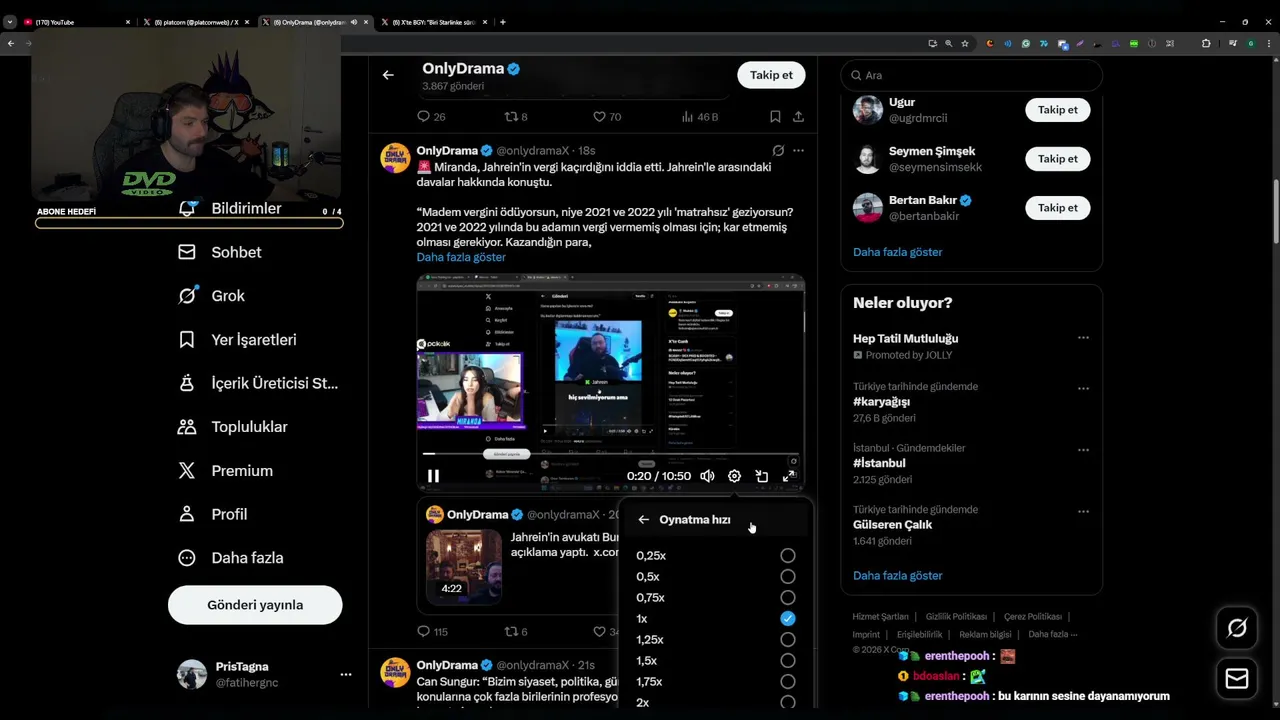Viewport: 1280px width, 720px height.
Task: Follow OnlyDrama with Takip et button
Action: [x=771, y=75]
